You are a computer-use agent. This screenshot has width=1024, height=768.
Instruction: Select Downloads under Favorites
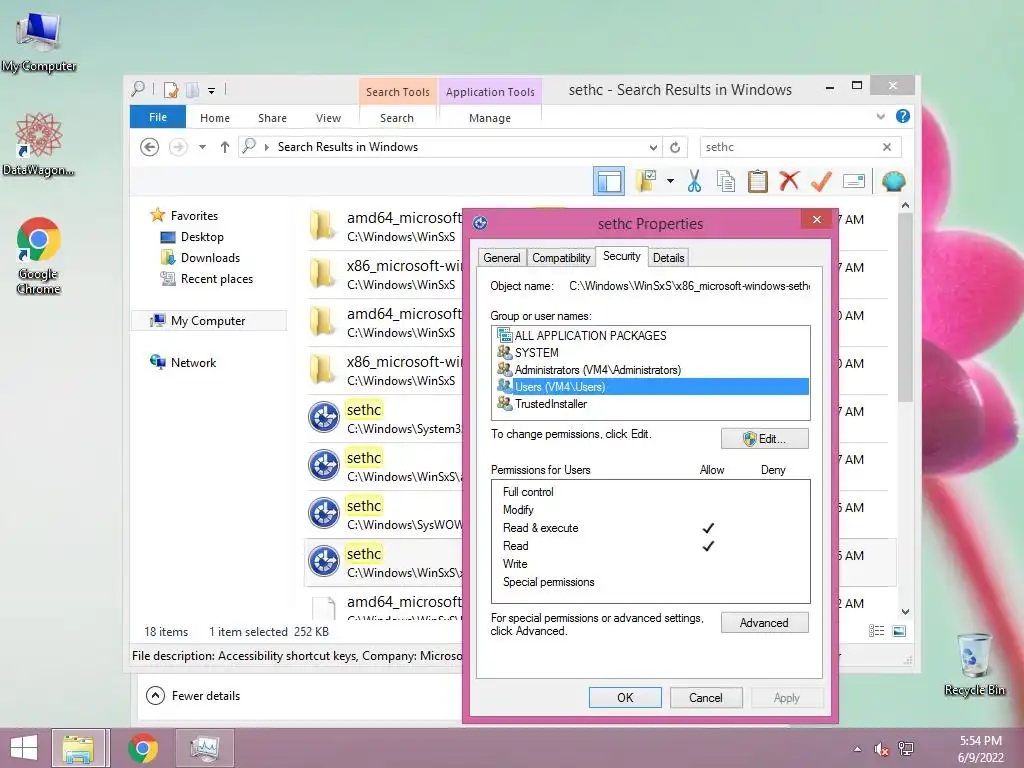210,258
